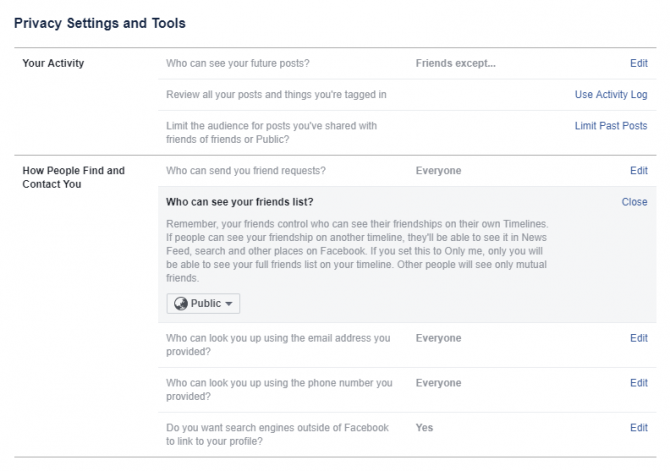Select 'Review all your posts' row text
670x471 pixels.
pyautogui.click(x=276, y=95)
